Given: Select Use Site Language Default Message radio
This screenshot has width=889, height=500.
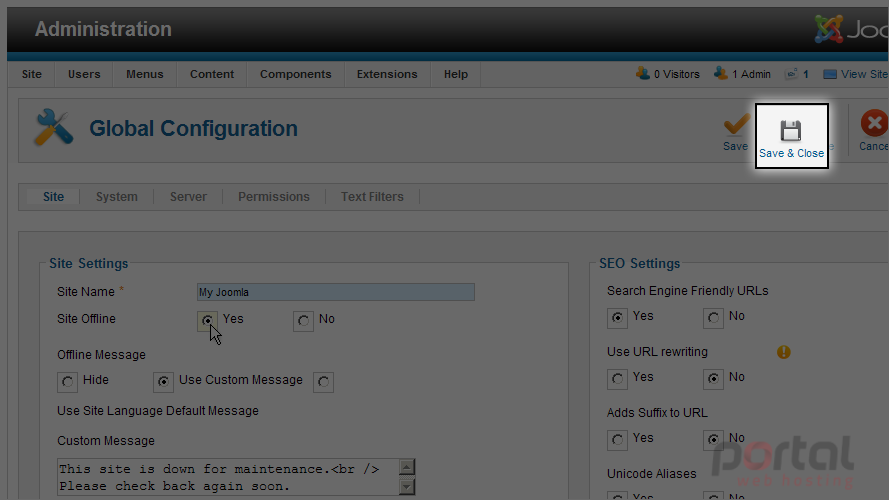Looking at the screenshot, I should (x=323, y=382).
